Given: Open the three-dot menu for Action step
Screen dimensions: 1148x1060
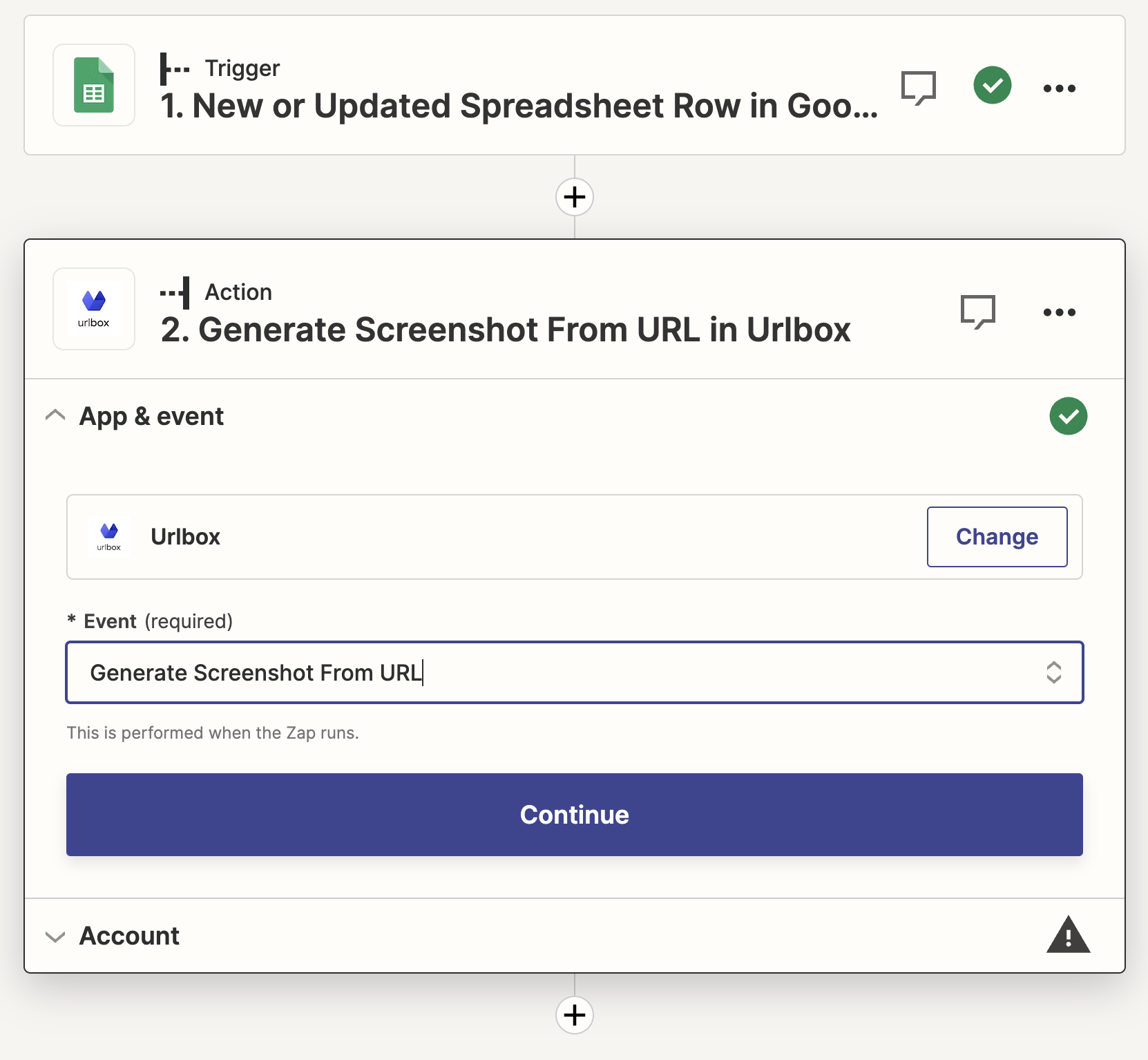Looking at the screenshot, I should pyautogui.click(x=1059, y=312).
